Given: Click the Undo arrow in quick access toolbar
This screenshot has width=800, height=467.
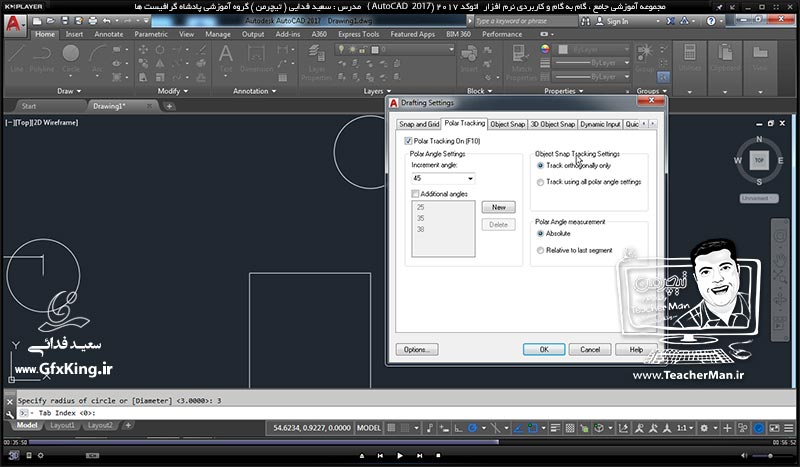Looking at the screenshot, I should tap(106, 21).
